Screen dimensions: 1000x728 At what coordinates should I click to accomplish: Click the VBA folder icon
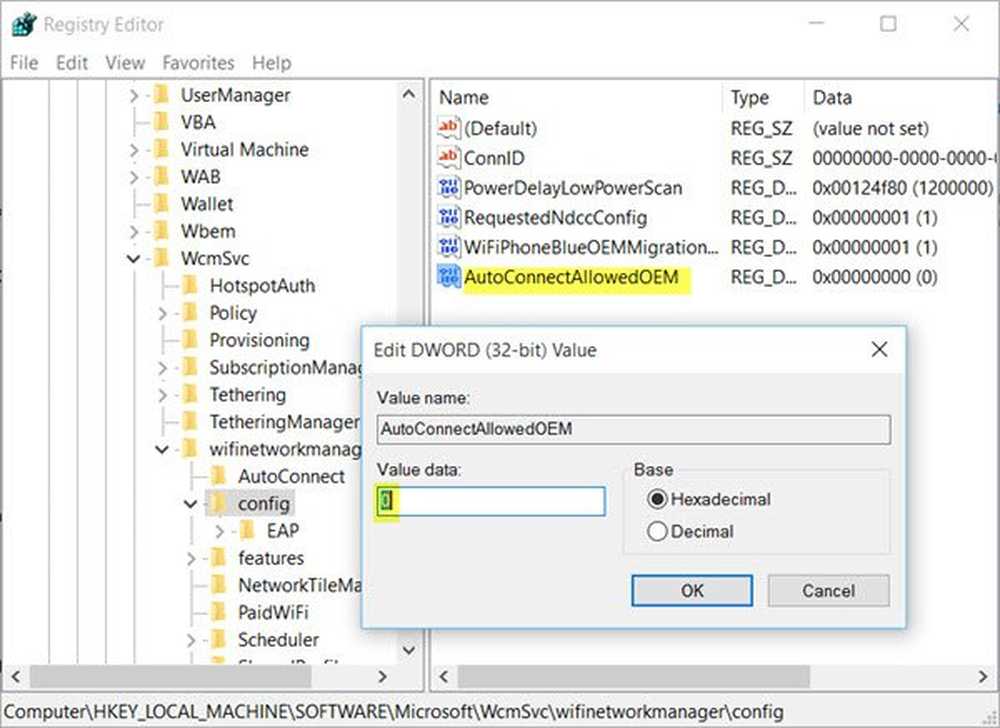(x=162, y=122)
